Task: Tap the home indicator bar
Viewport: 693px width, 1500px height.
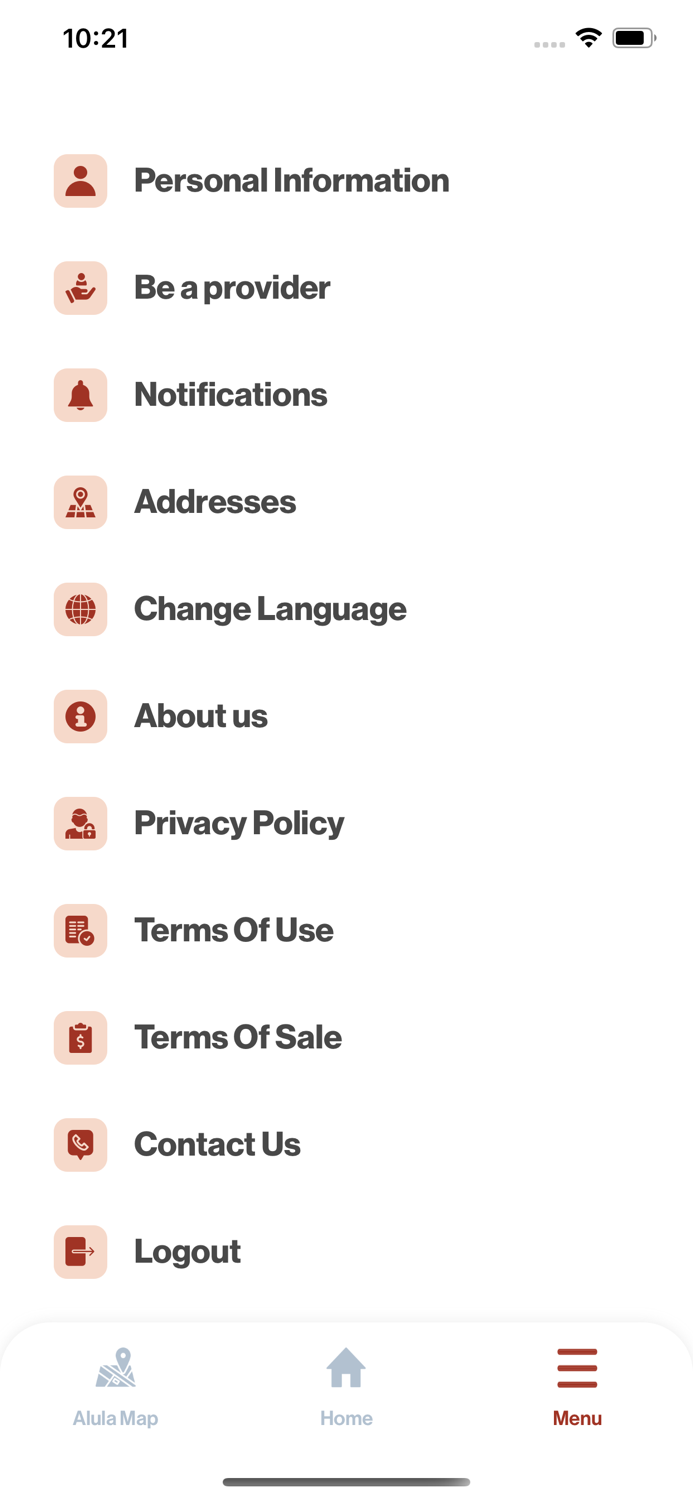Action: [x=346, y=1483]
